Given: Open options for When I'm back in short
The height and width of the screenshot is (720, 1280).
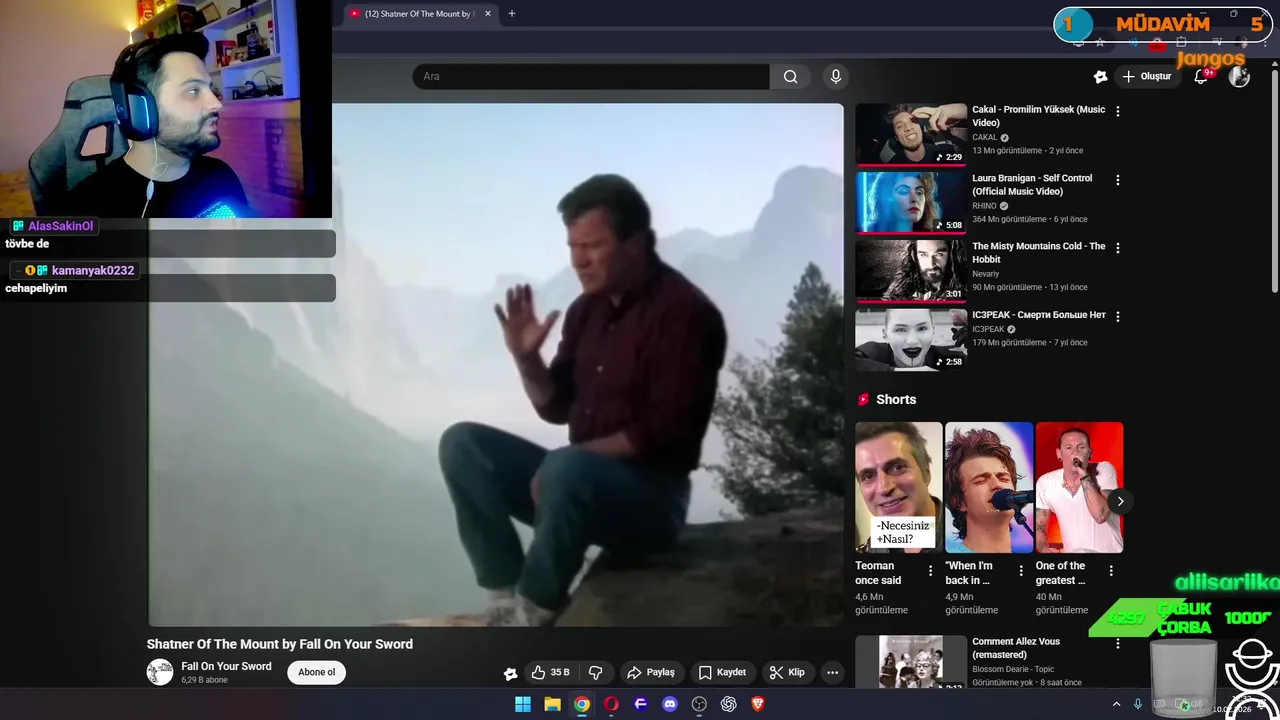Looking at the screenshot, I should [1021, 571].
